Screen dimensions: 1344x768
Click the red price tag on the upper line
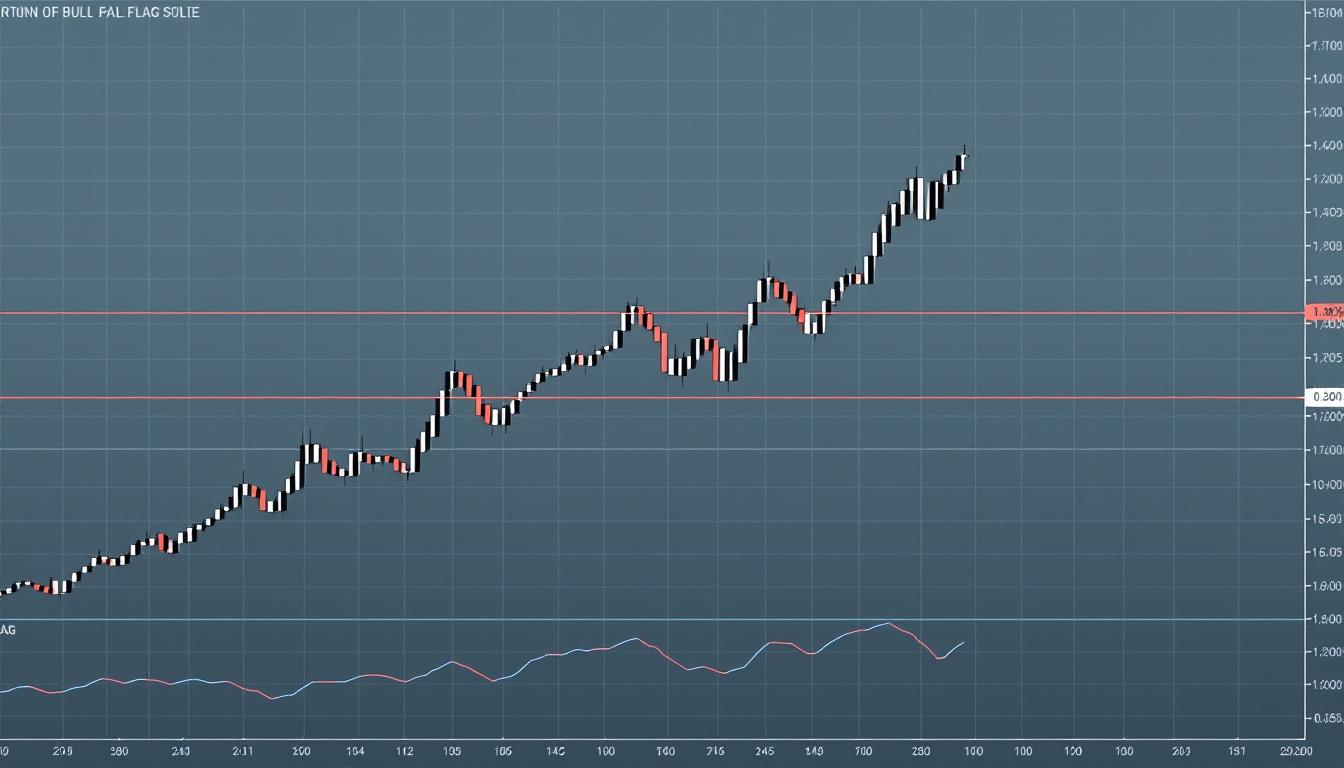(x=1325, y=313)
